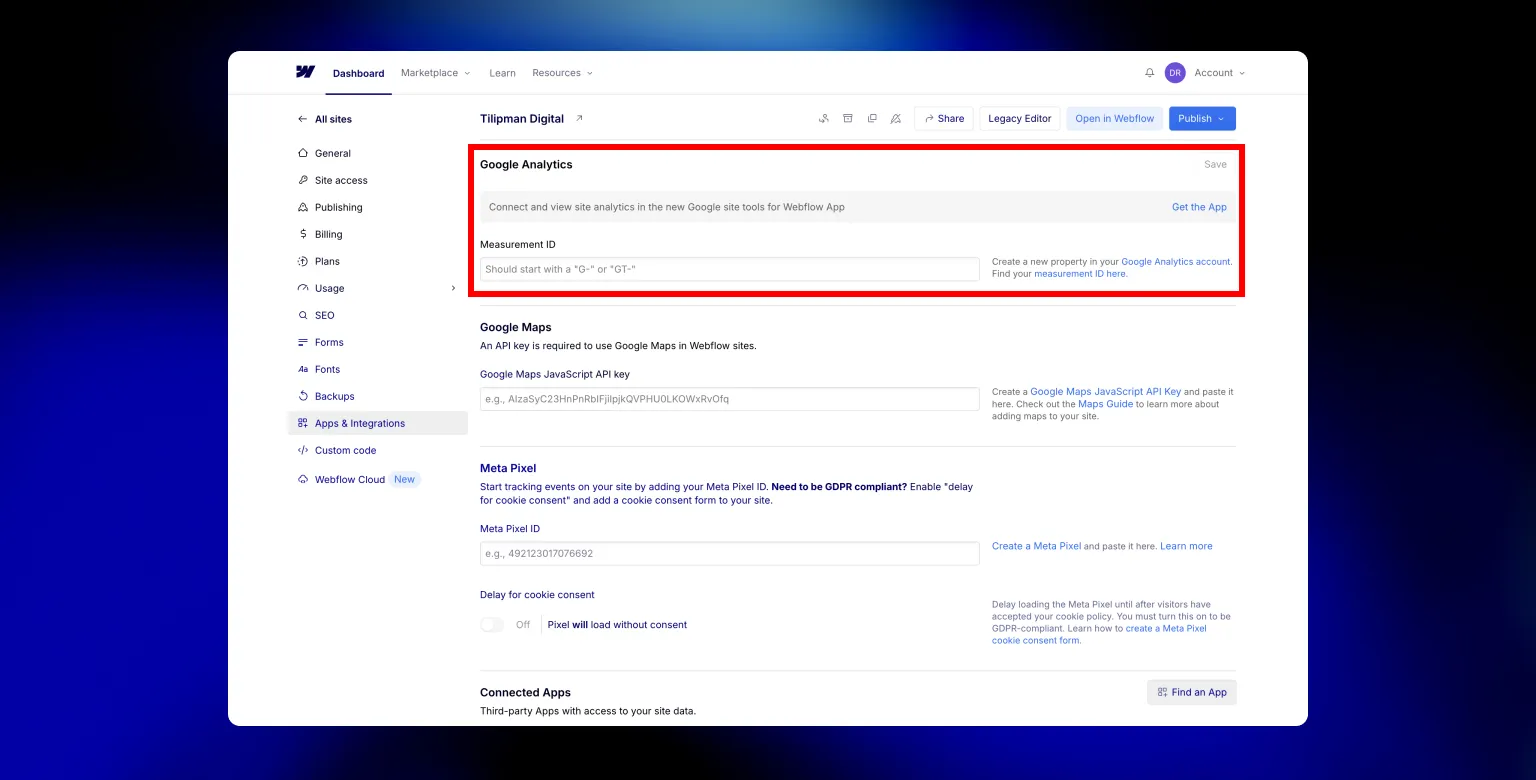Open the Resources dropdown

(x=562, y=73)
